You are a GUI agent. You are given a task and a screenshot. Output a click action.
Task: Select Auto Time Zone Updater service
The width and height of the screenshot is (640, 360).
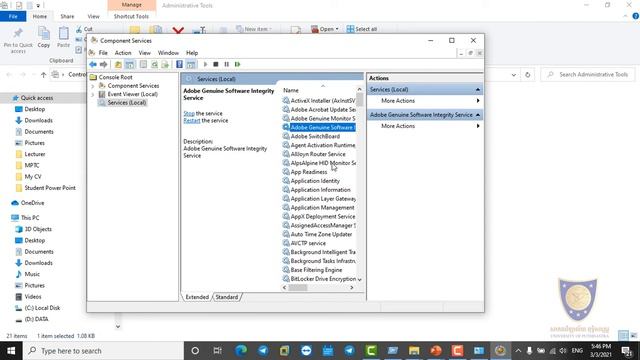(x=318, y=234)
